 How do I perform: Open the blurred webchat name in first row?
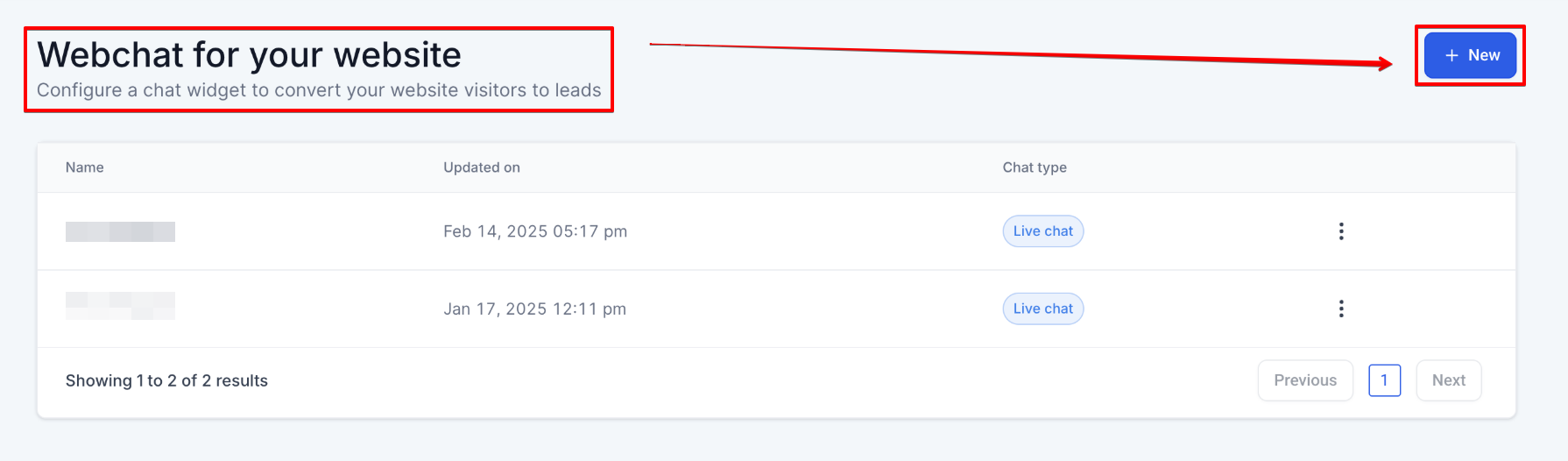120,231
